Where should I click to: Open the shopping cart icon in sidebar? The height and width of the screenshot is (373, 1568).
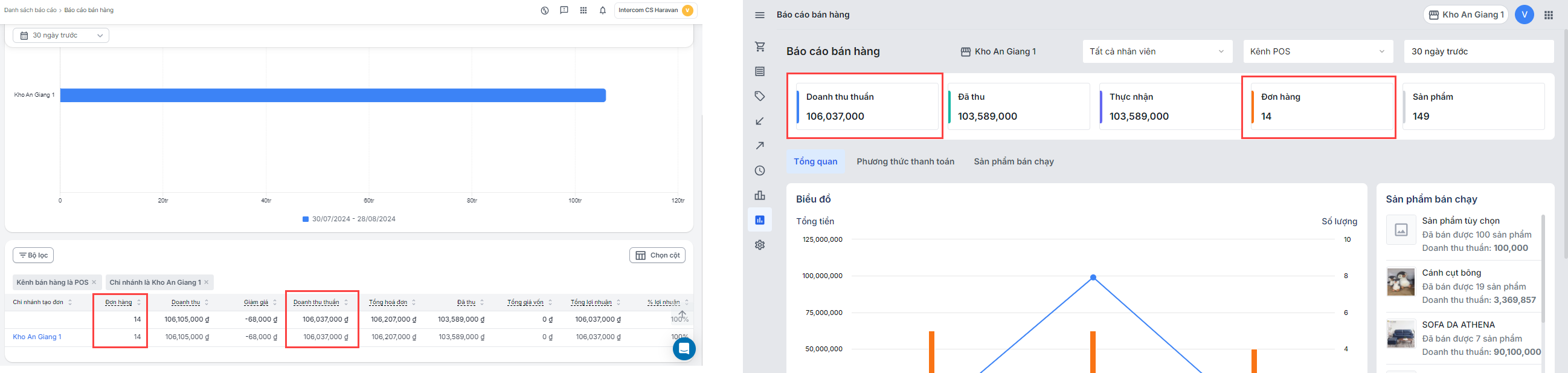click(760, 47)
